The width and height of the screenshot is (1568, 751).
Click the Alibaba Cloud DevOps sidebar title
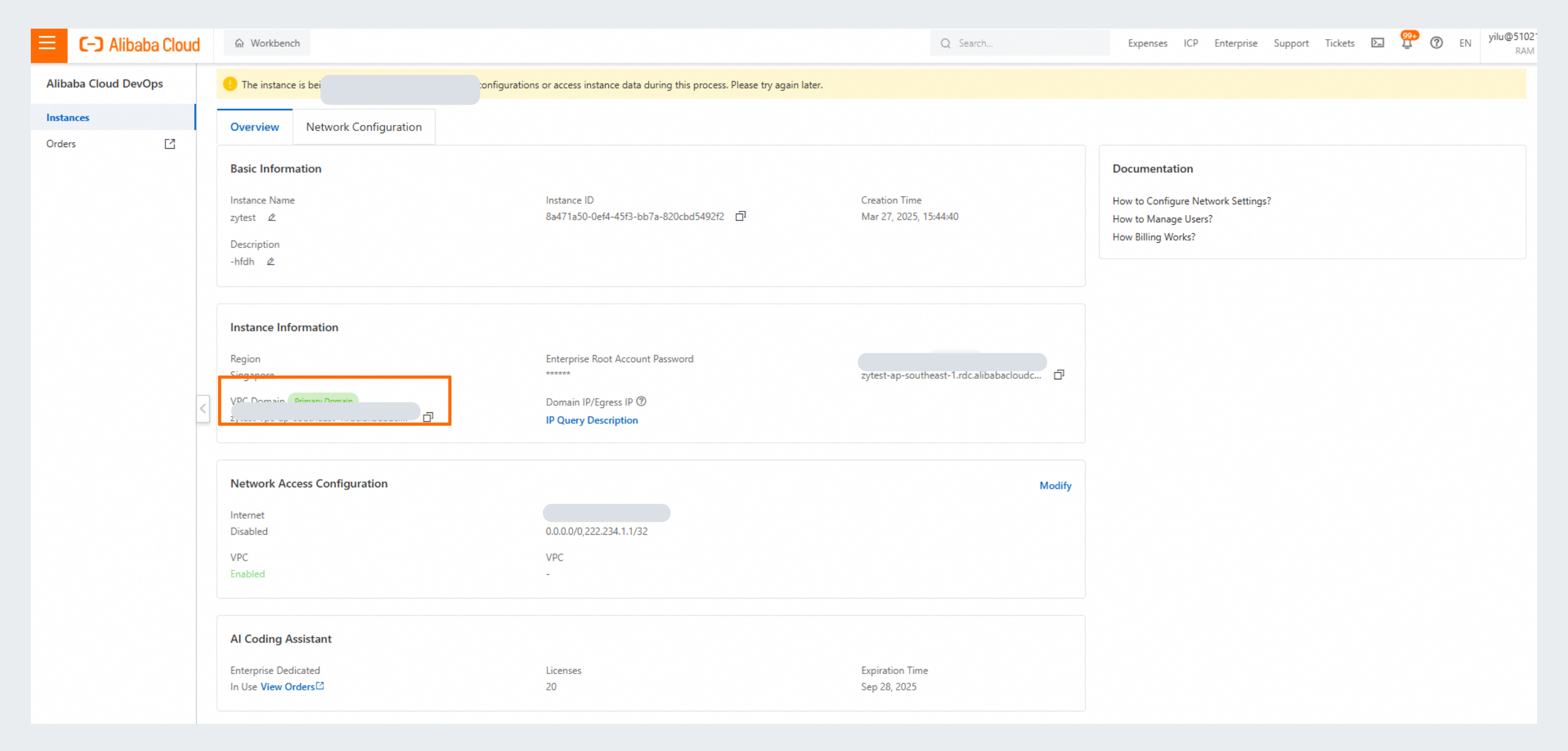point(105,83)
